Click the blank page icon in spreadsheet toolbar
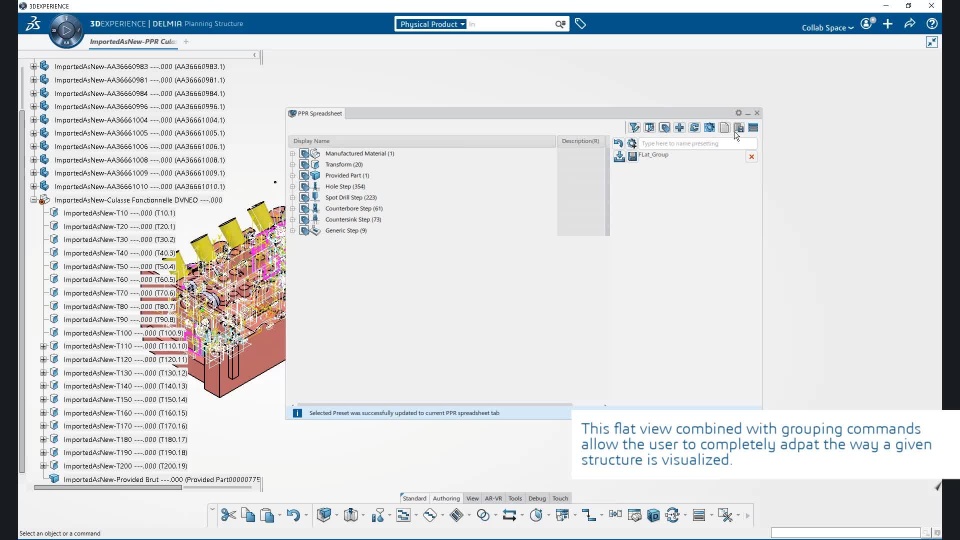Image resolution: width=960 pixels, height=540 pixels. tap(724, 127)
